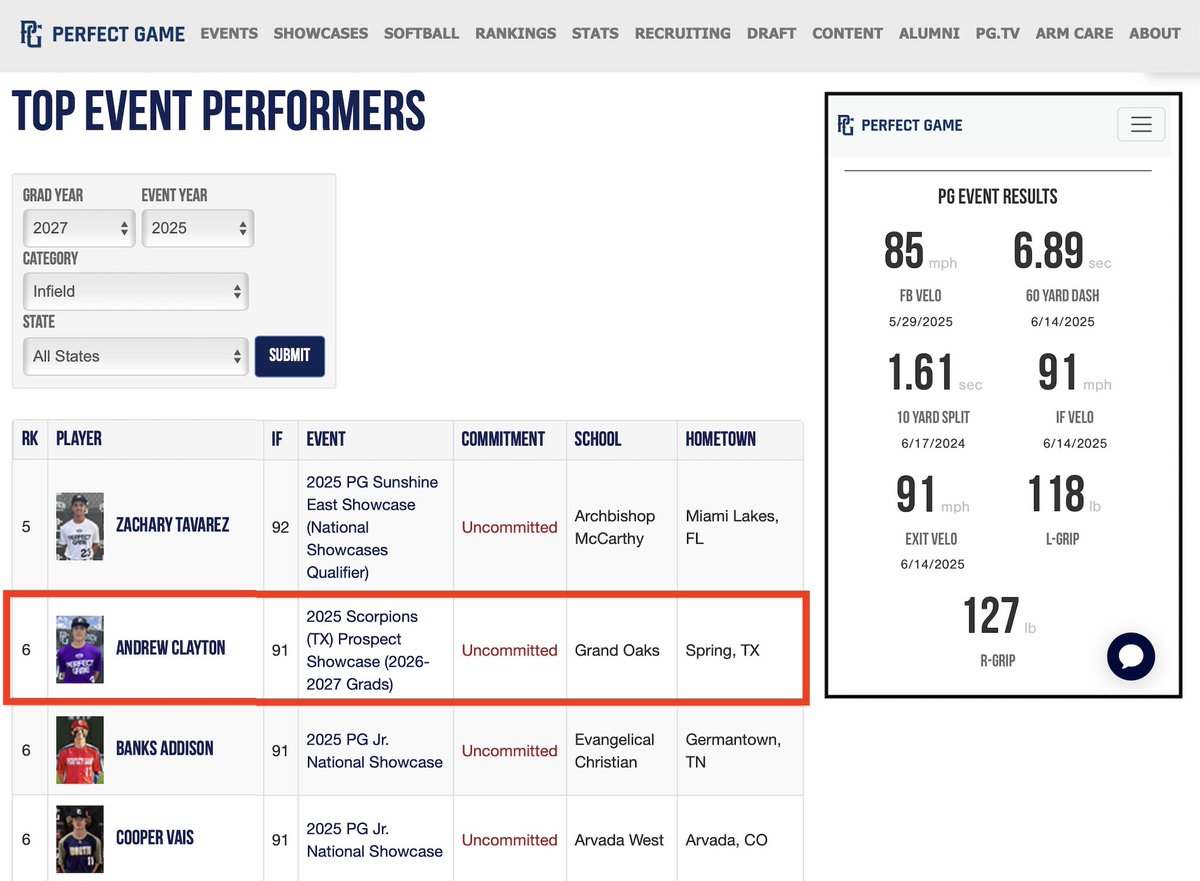Click Andrew Clayton's player photo

point(80,649)
